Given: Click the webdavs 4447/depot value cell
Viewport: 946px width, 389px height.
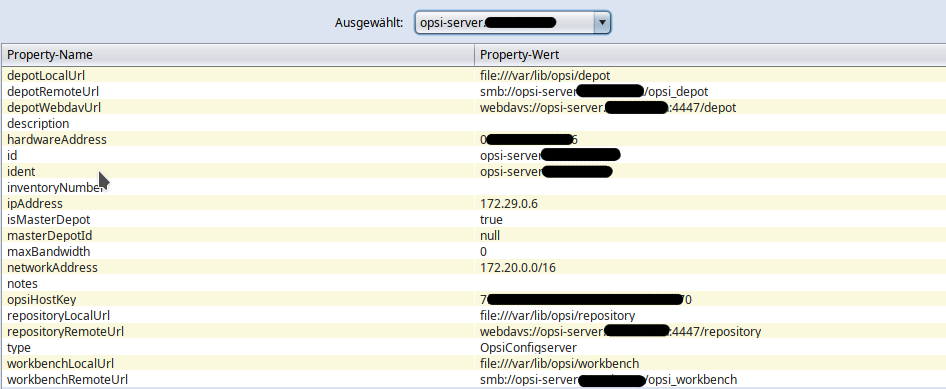Looking at the screenshot, I should pyautogui.click(x=710, y=107).
